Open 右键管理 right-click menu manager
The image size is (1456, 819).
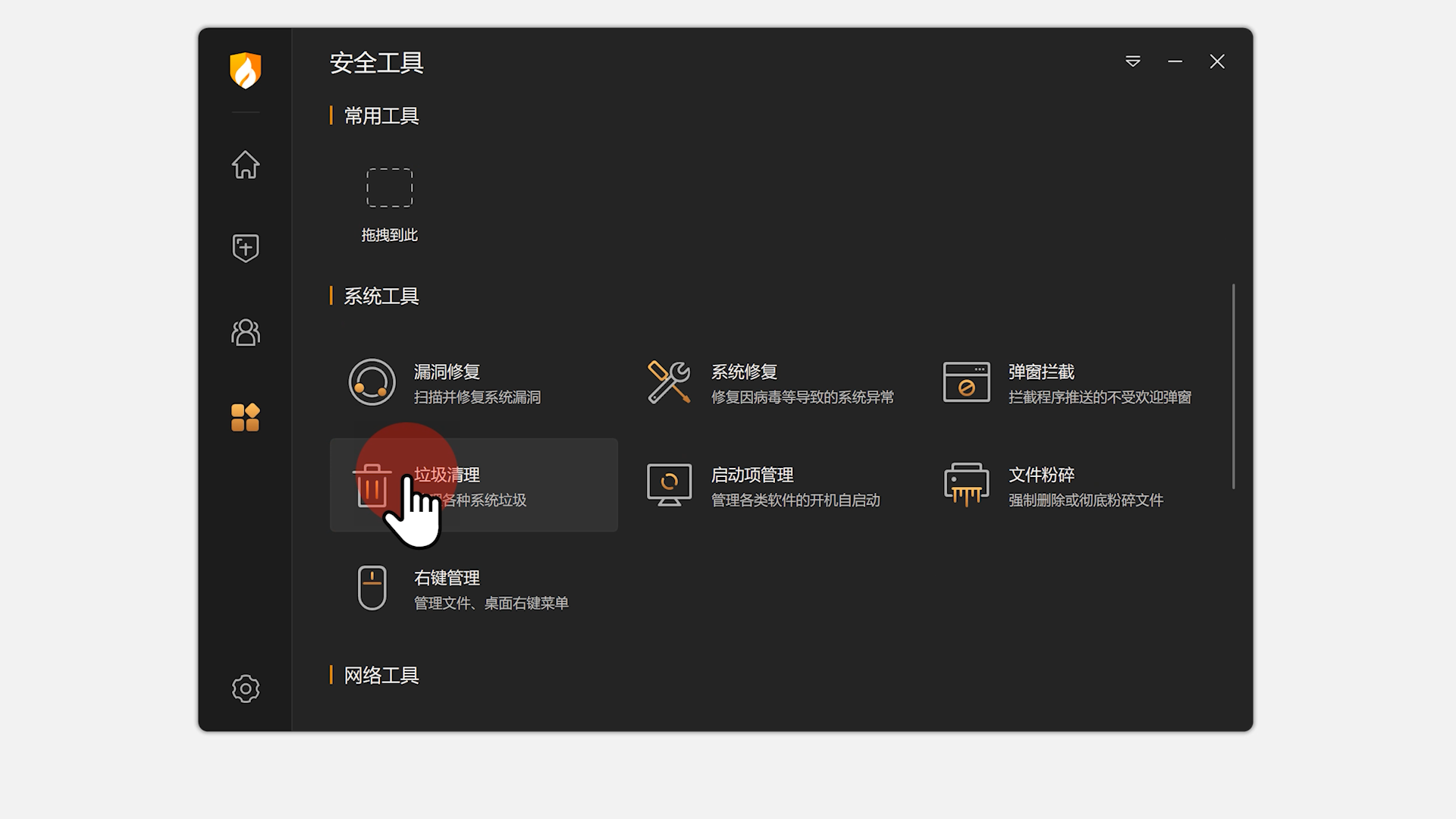coord(447,588)
